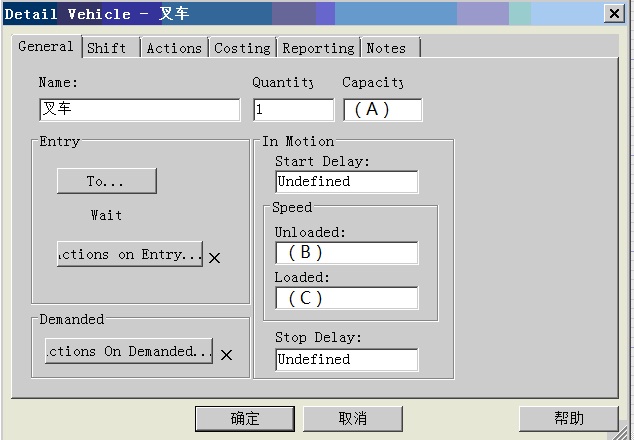Open Actions on Entry editor
The width and height of the screenshot is (634, 440).
pos(130,254)
